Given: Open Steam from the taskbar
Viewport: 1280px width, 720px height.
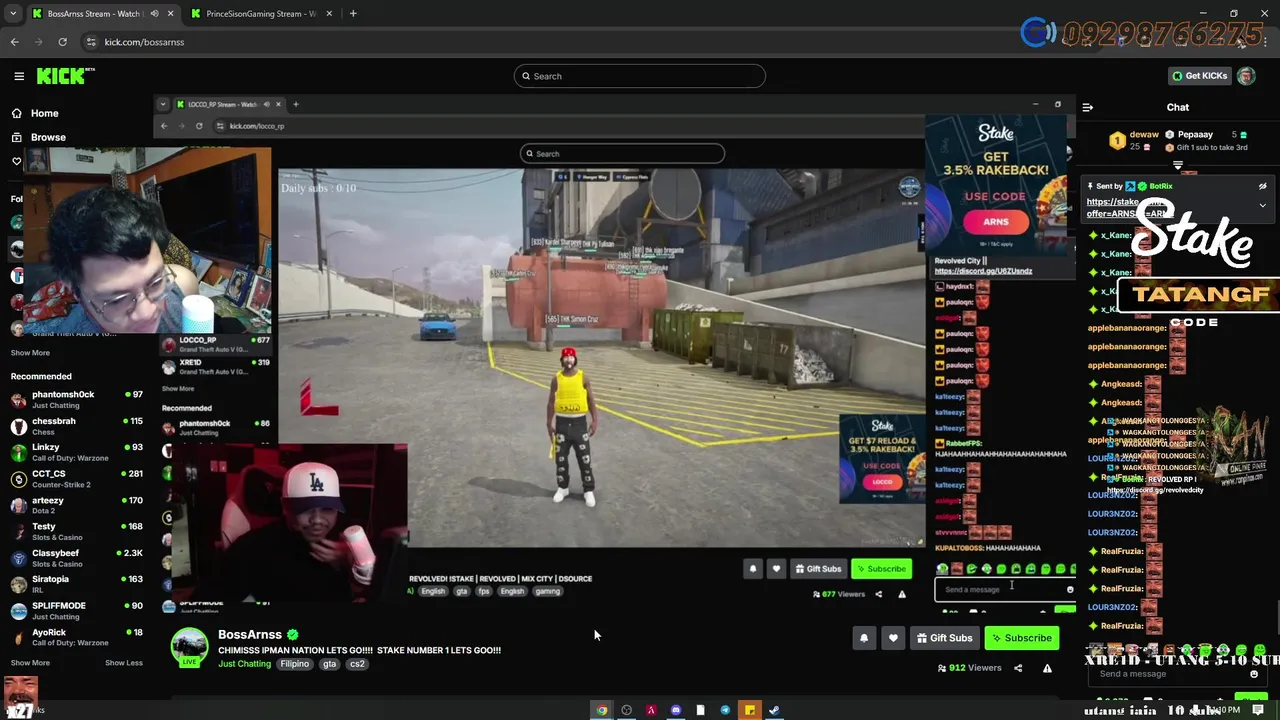Looking at the screenshot, I should [x=774, y=710].
